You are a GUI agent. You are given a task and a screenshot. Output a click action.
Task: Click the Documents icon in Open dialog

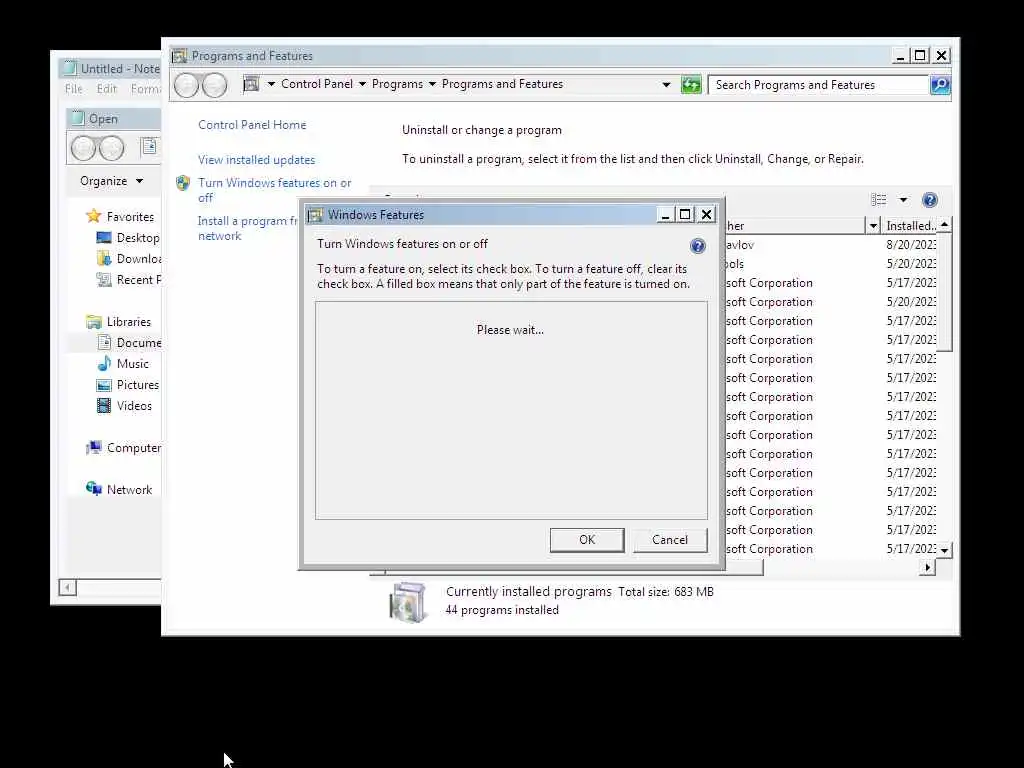point(104,342)
